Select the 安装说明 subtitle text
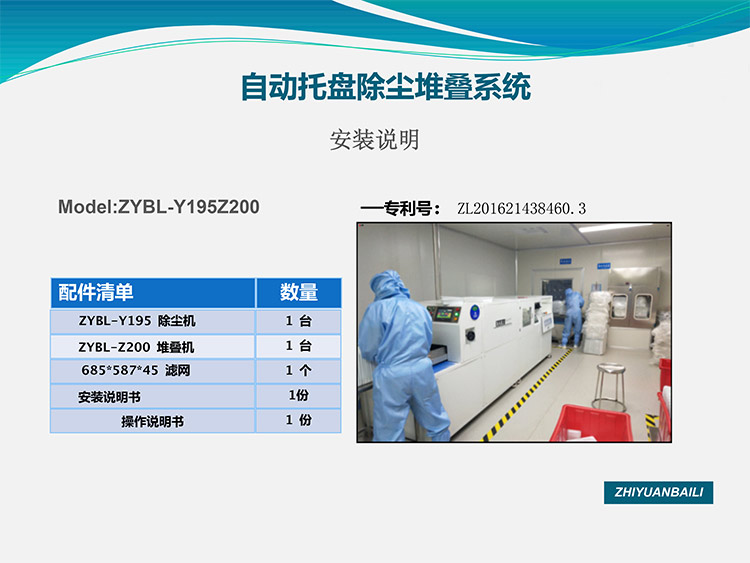Image resolution: width=750 pixels, height=563 pixels. [x=374, y=140]
